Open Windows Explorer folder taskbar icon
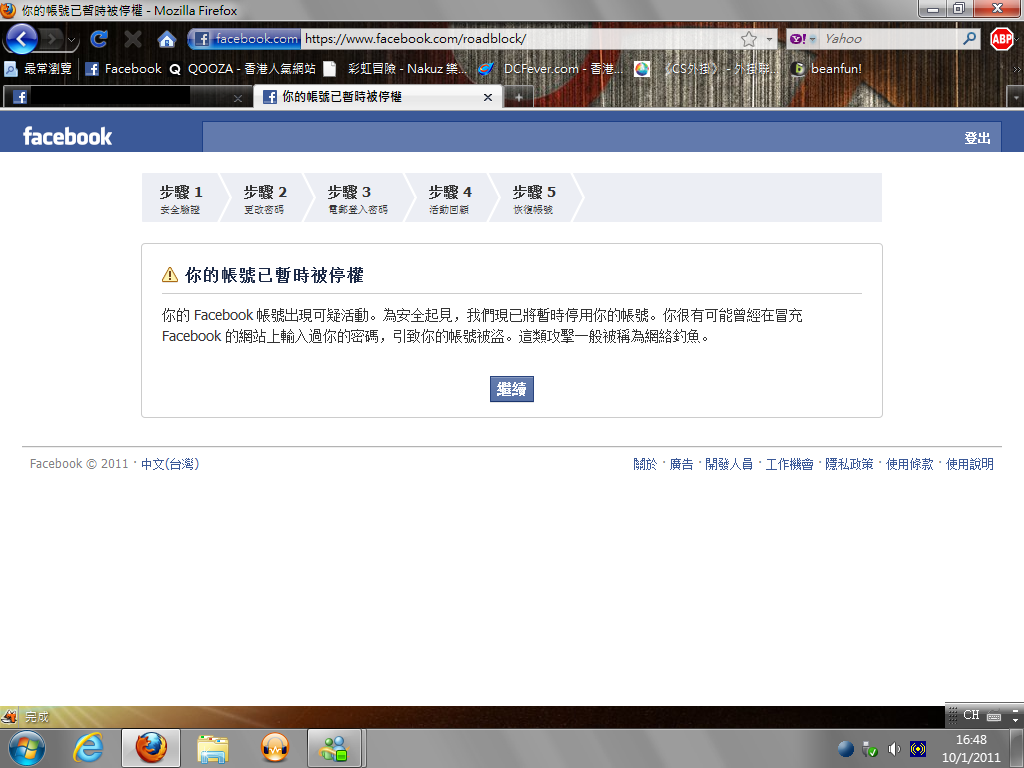 [212, 748]
